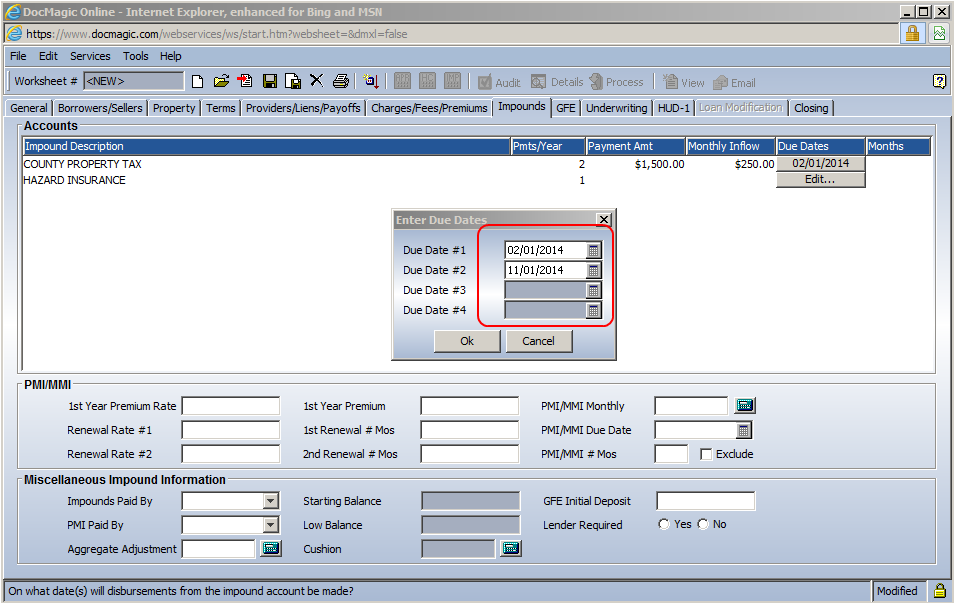Image resolution: width=954 pixels, height=603 pixels.
Task: Expand the PMI Paid By dropdown
Action: [271, 525]
